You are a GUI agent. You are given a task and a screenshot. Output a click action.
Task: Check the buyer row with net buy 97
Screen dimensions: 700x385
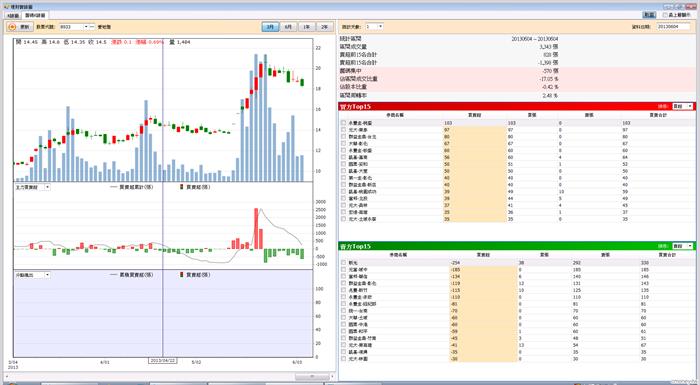[x=343, y=130]
